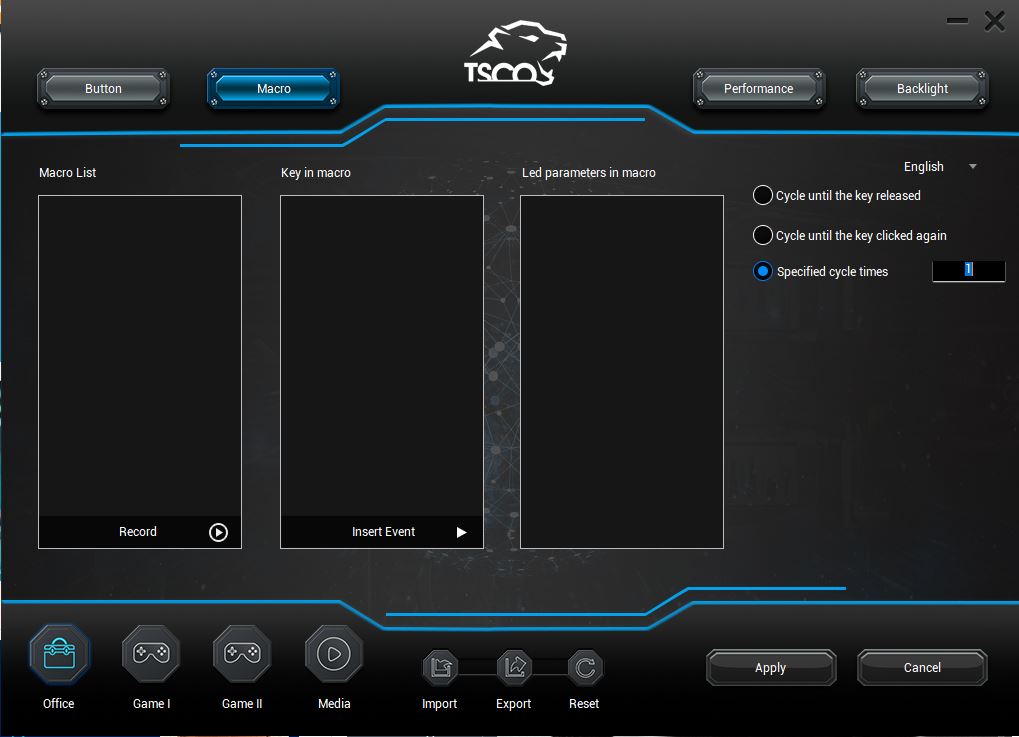Expand the Insert Event arrow menu
This screenshot has width=1019, height=737.
click(461, 532)
